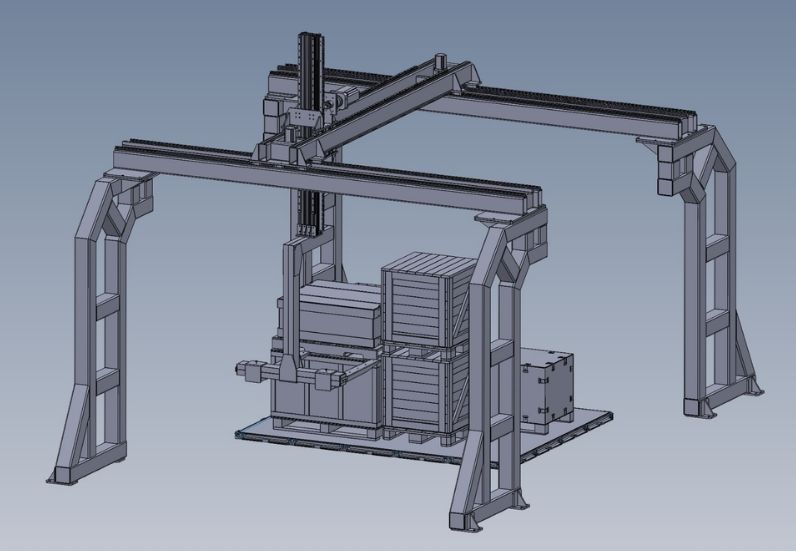Click the bracket at rear rail's right end
This screenshot has width=796, height=551.
662,152
